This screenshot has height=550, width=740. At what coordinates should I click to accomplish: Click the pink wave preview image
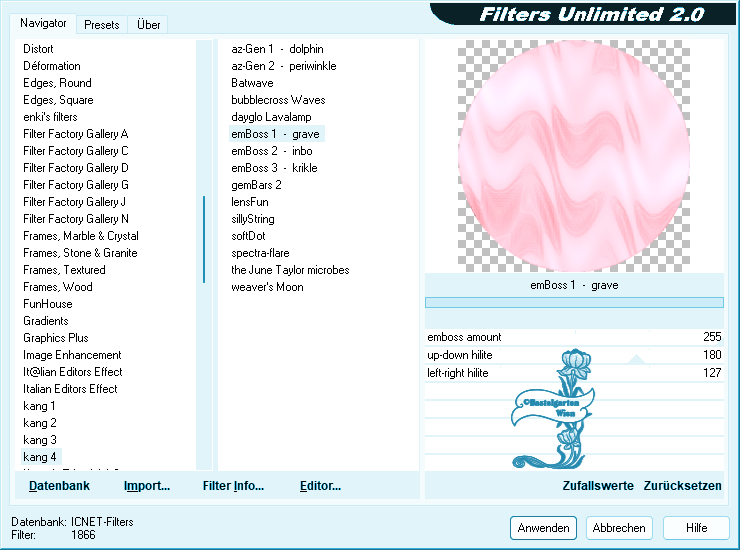pyautogui.click(x=574, y=156)
